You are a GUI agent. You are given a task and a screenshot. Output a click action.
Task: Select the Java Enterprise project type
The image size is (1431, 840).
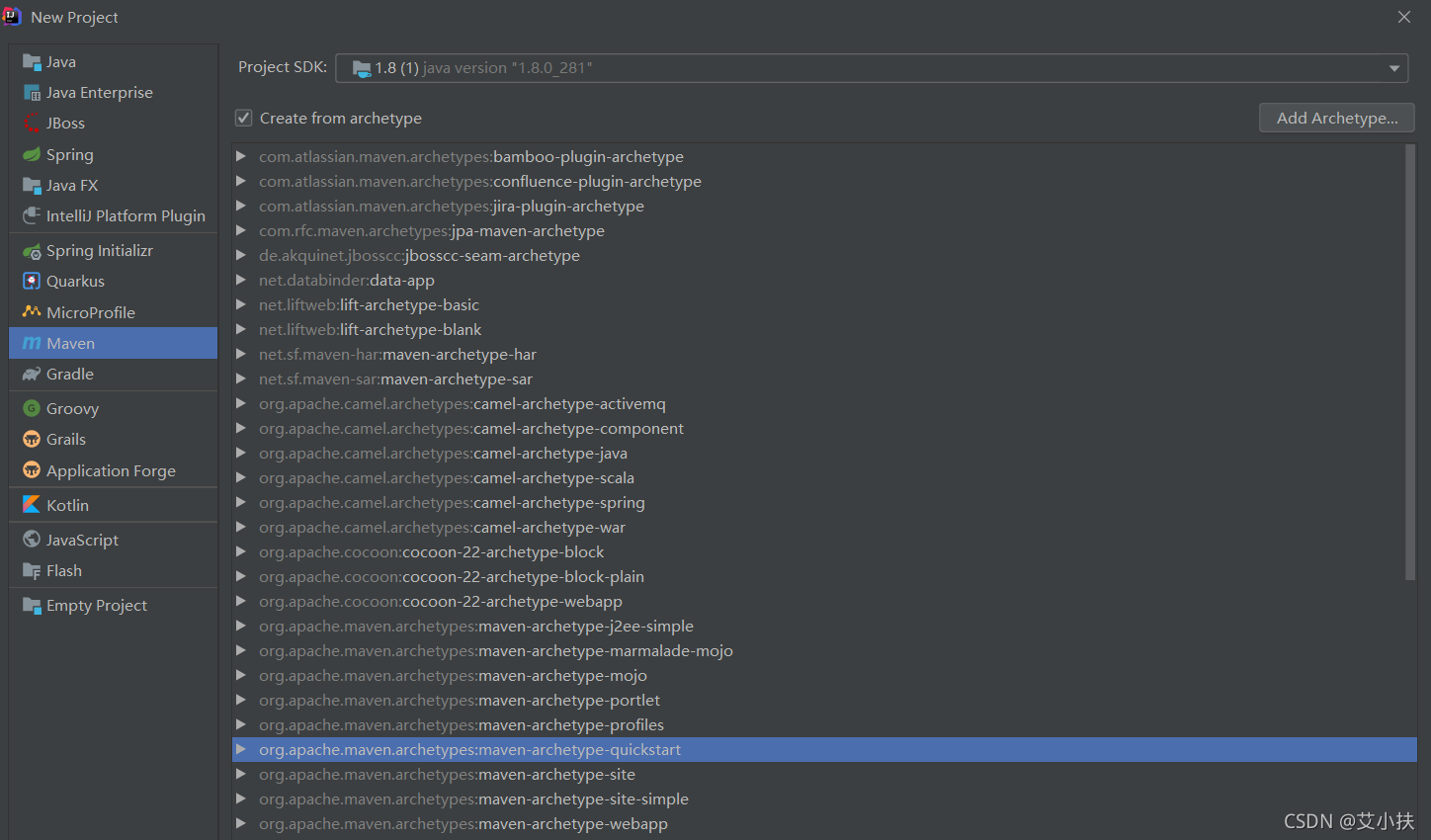coord(113,93)
